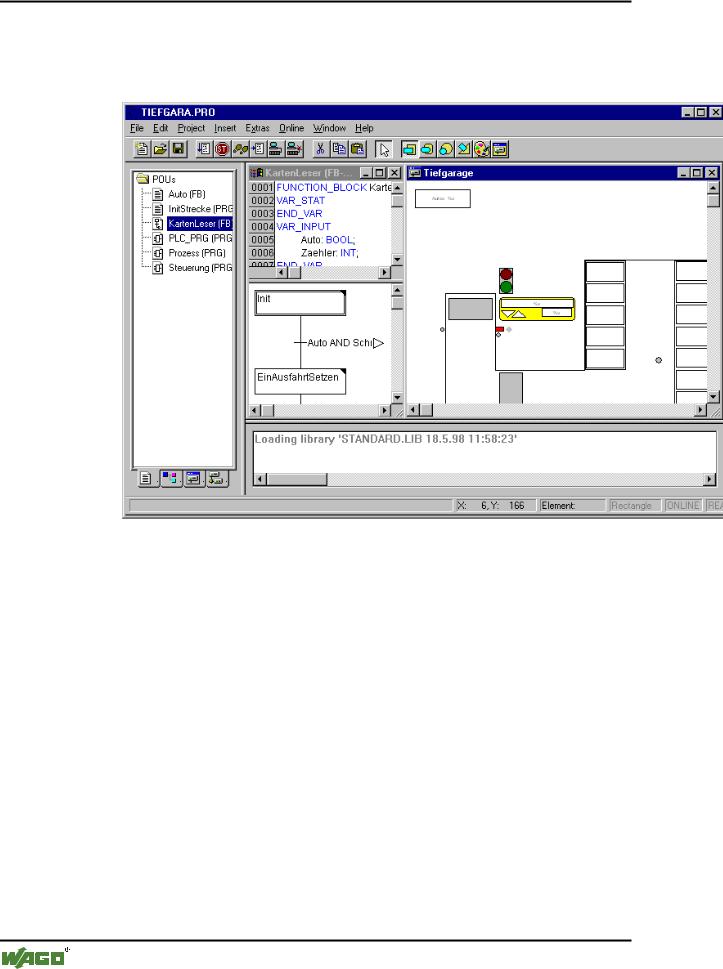
Task: Click Tiefgarage vertical scrollbar down arrow
Action: 713,396
